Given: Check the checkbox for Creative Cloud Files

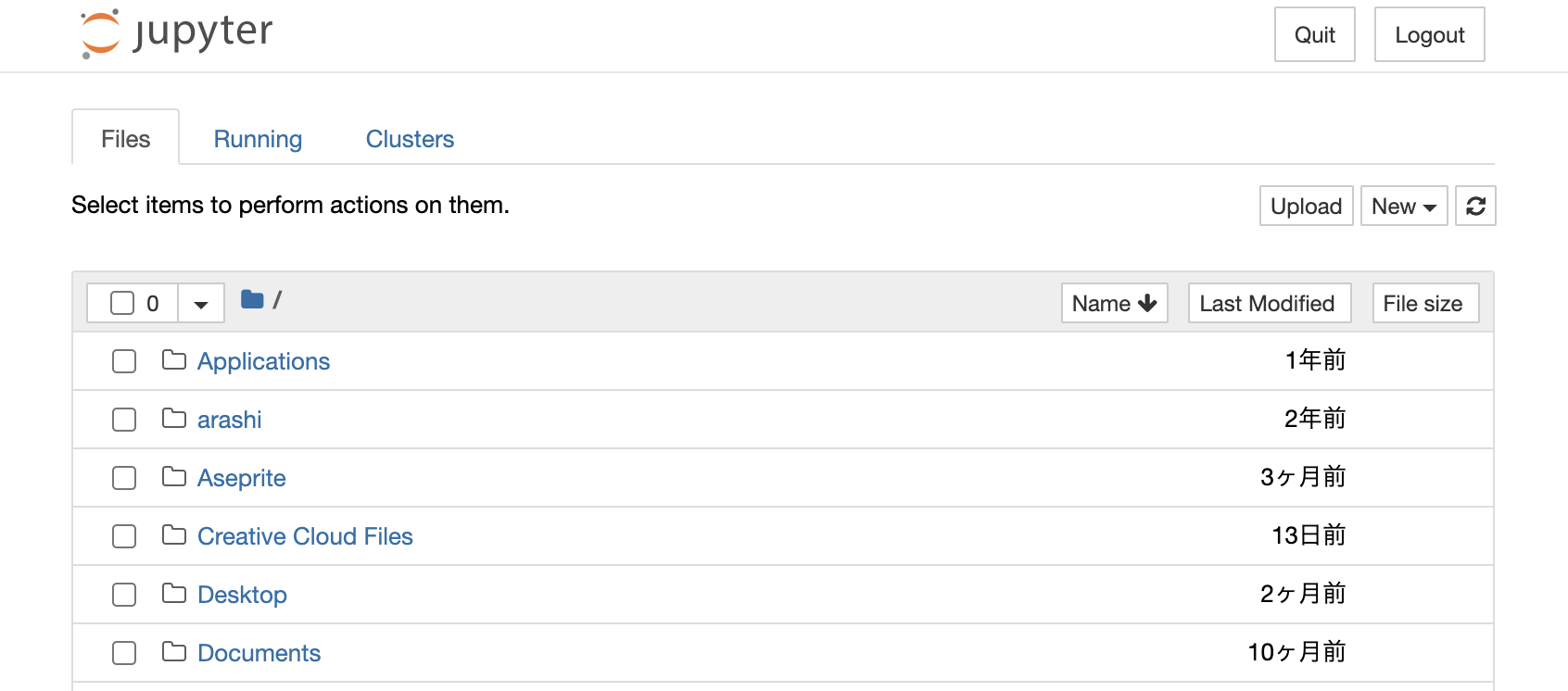Looking at the screenshot, I should pos(123,536).
